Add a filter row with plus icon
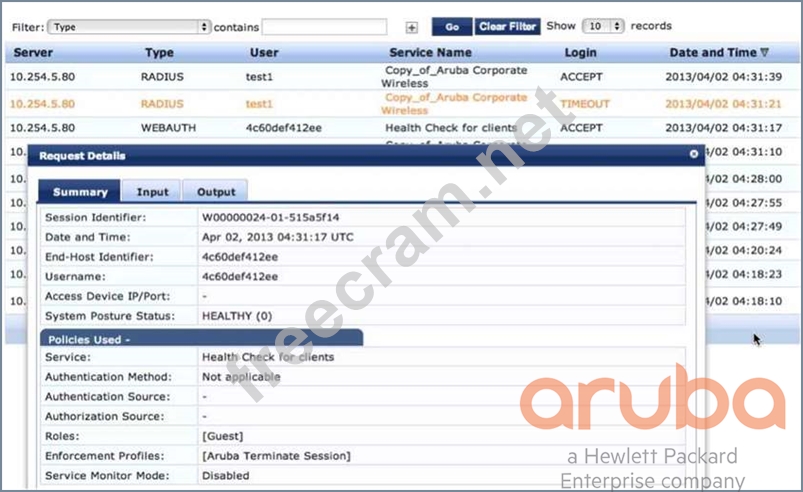This screenshot has height=492, width=803. tap(412, 28)
